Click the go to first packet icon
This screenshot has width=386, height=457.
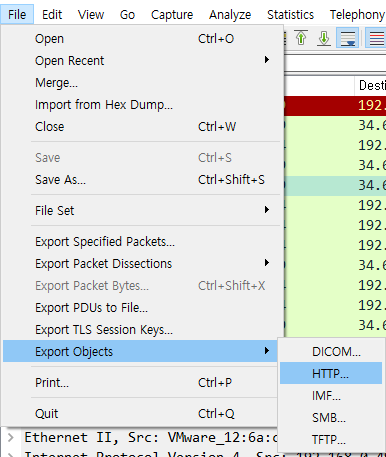301,38
